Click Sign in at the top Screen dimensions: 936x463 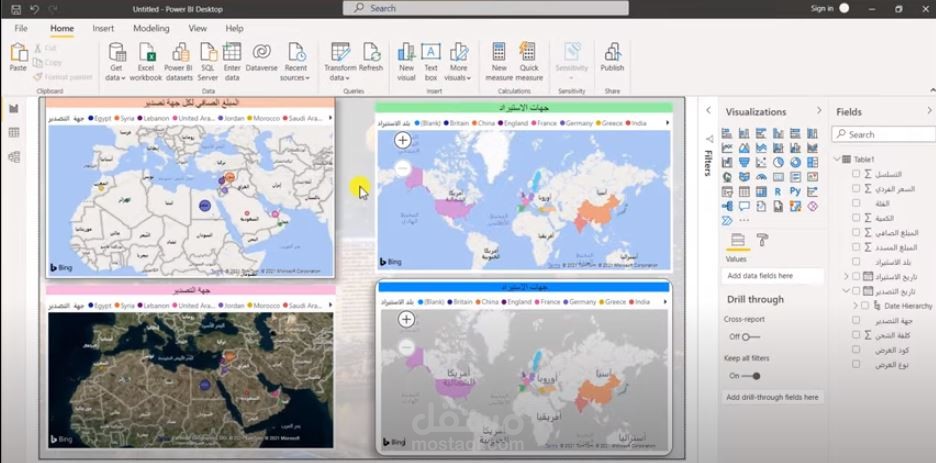[822, 8]
